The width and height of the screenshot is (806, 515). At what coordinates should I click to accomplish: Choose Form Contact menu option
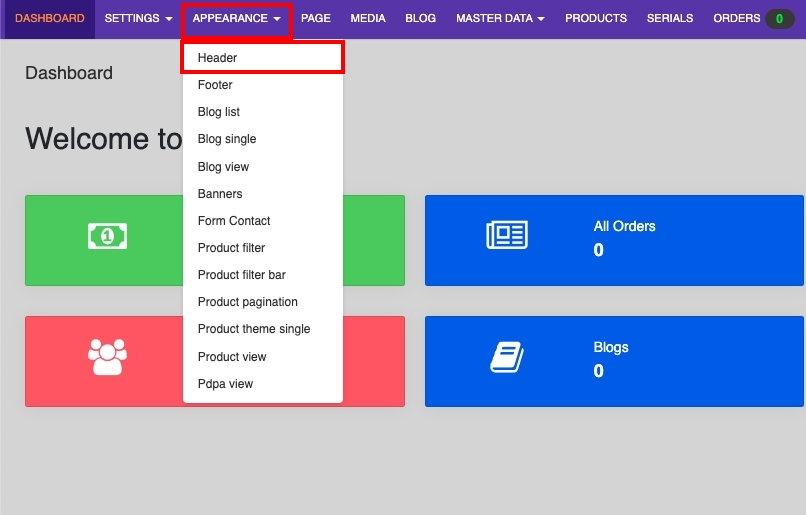pos(234,221)
